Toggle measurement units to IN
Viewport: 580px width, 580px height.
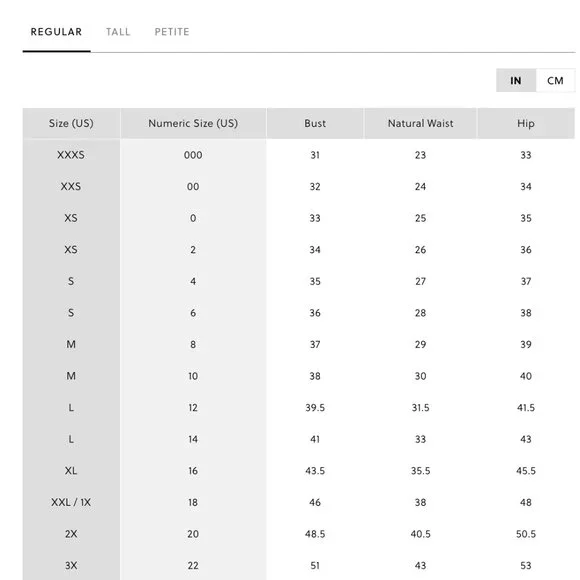pos(516,80)
